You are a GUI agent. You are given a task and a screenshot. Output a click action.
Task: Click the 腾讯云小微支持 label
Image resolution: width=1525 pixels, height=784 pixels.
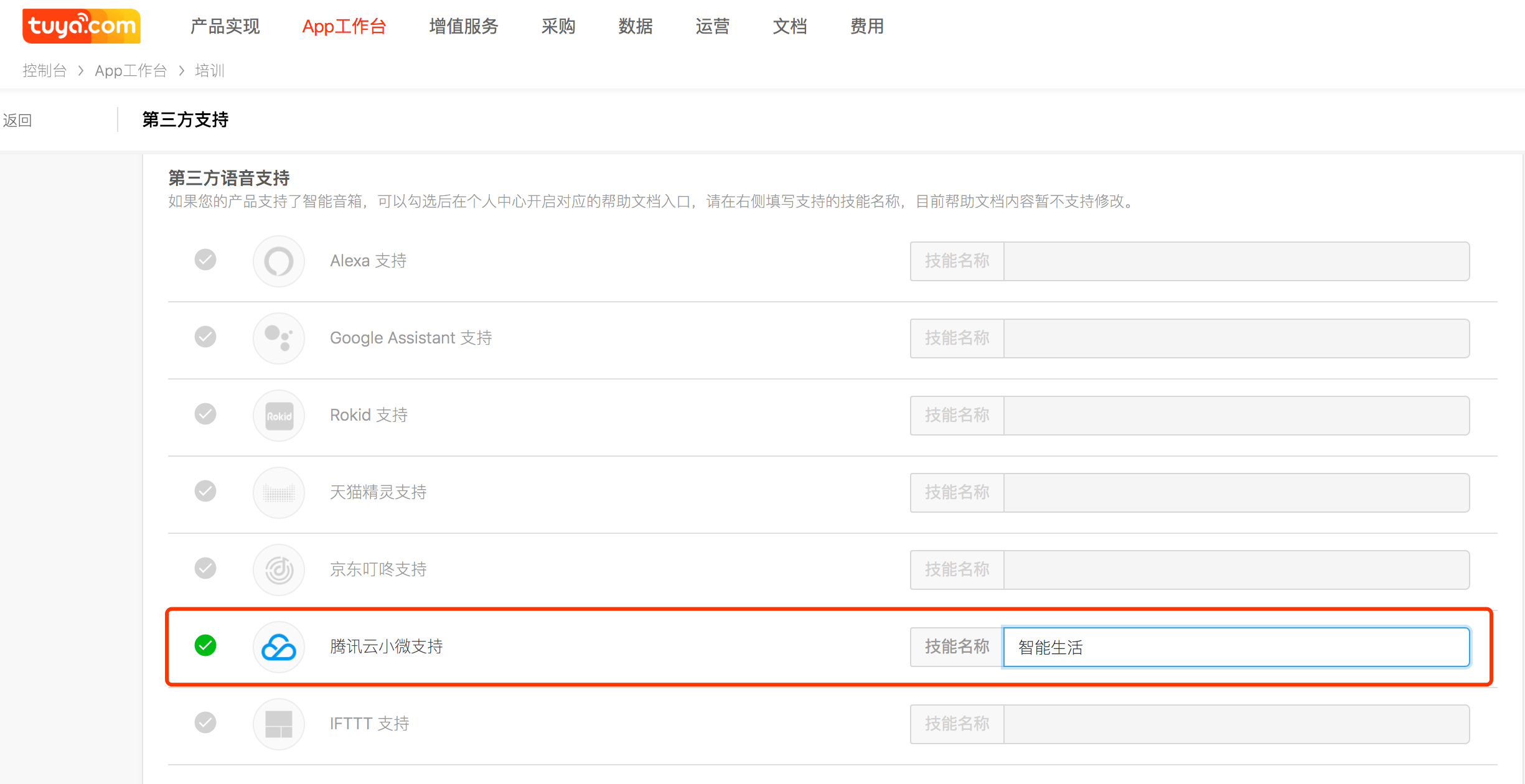pyautogui.click(x=386, y=646)
